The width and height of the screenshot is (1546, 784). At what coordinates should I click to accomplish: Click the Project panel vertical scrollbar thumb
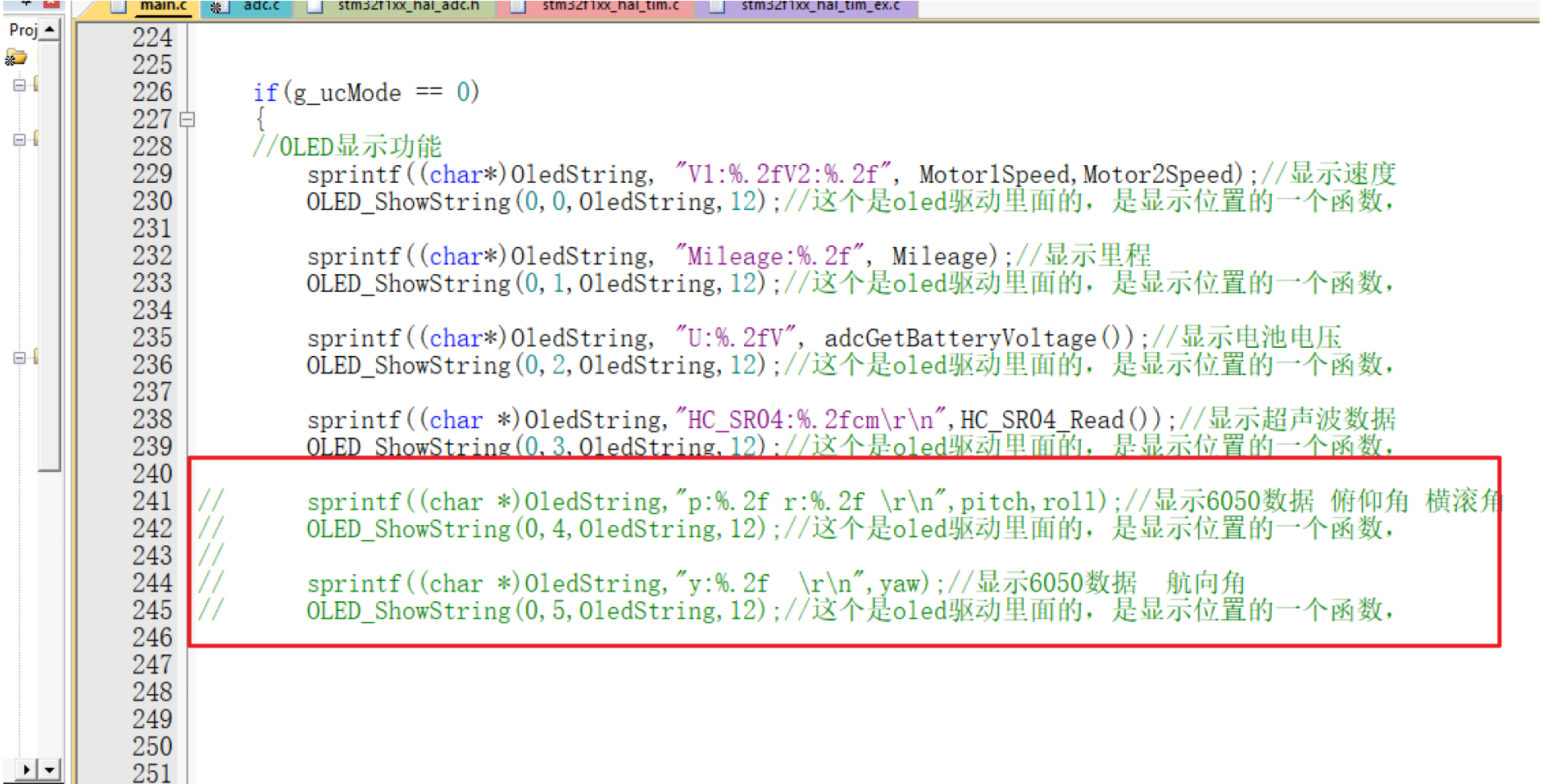tap(50, 257)
